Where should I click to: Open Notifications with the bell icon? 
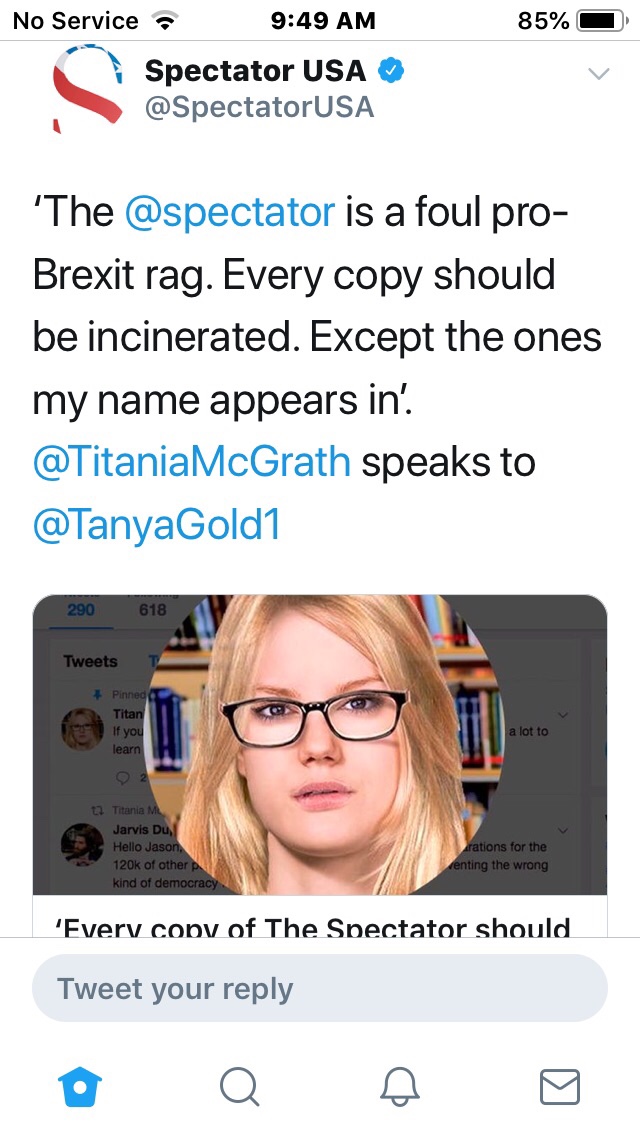point(400,1087)
